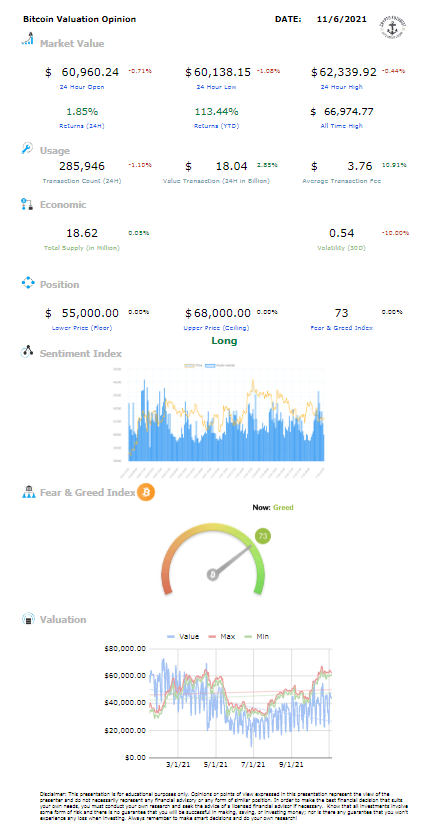Click the Valuation heading

click(x=63, y=620)
